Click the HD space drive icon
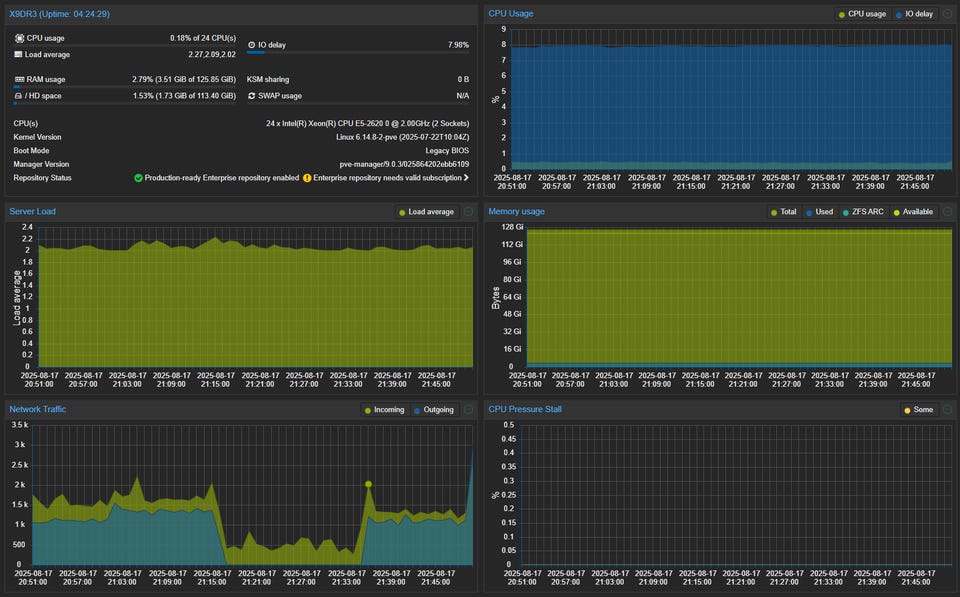Screen dimensions: 960x597 19,96
